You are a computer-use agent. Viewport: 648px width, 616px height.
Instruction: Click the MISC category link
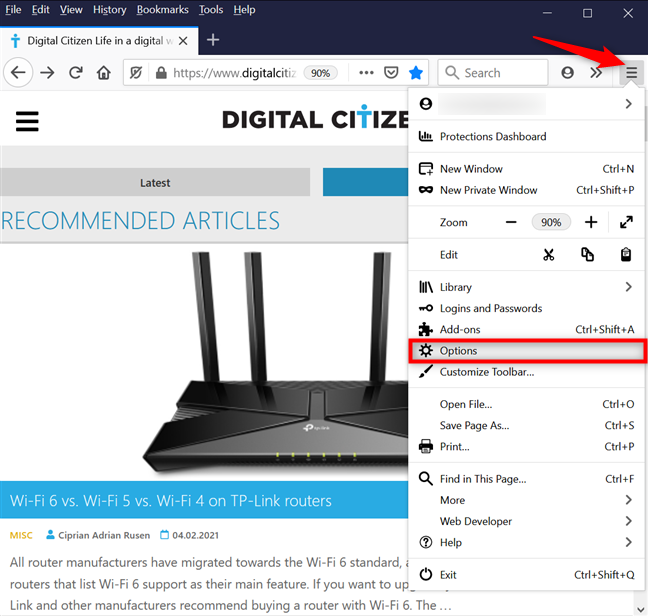pyautogui.click(x=21, y=535)
